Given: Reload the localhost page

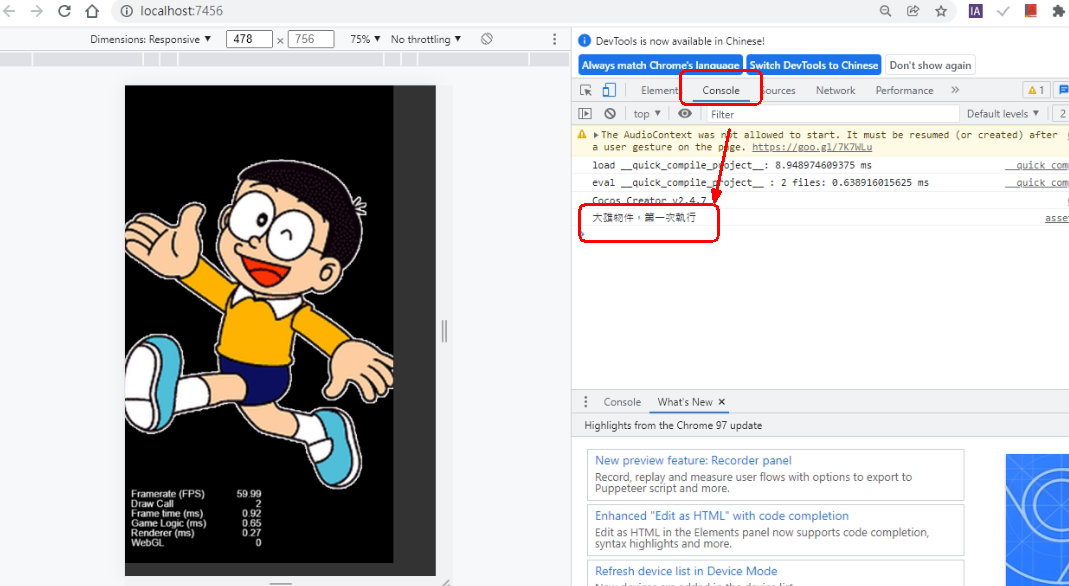Looking at the screenshot, I should tap(64, 11).
